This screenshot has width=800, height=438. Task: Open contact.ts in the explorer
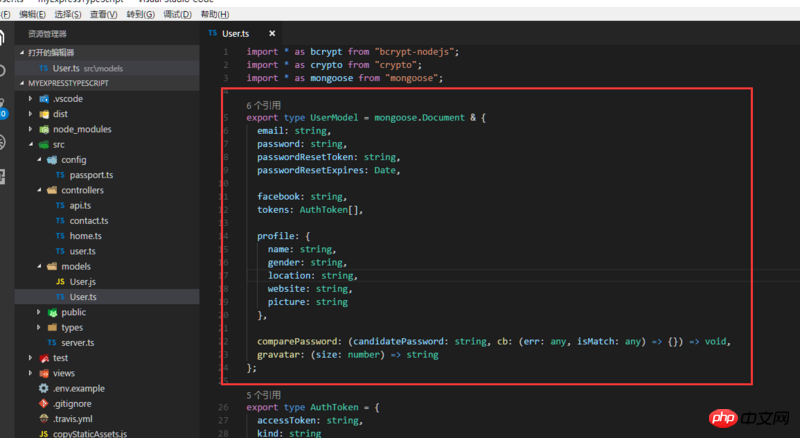pos(89,221)
